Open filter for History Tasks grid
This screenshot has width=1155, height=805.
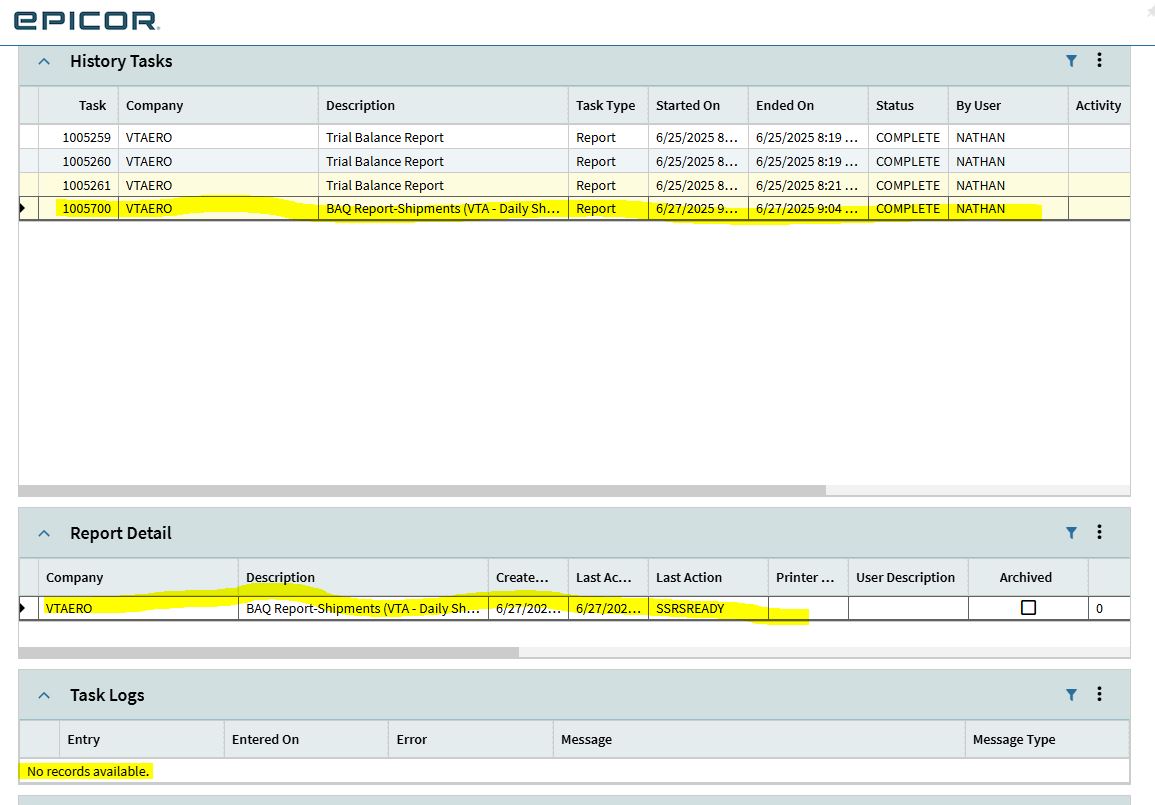[x=1071, y=61]
